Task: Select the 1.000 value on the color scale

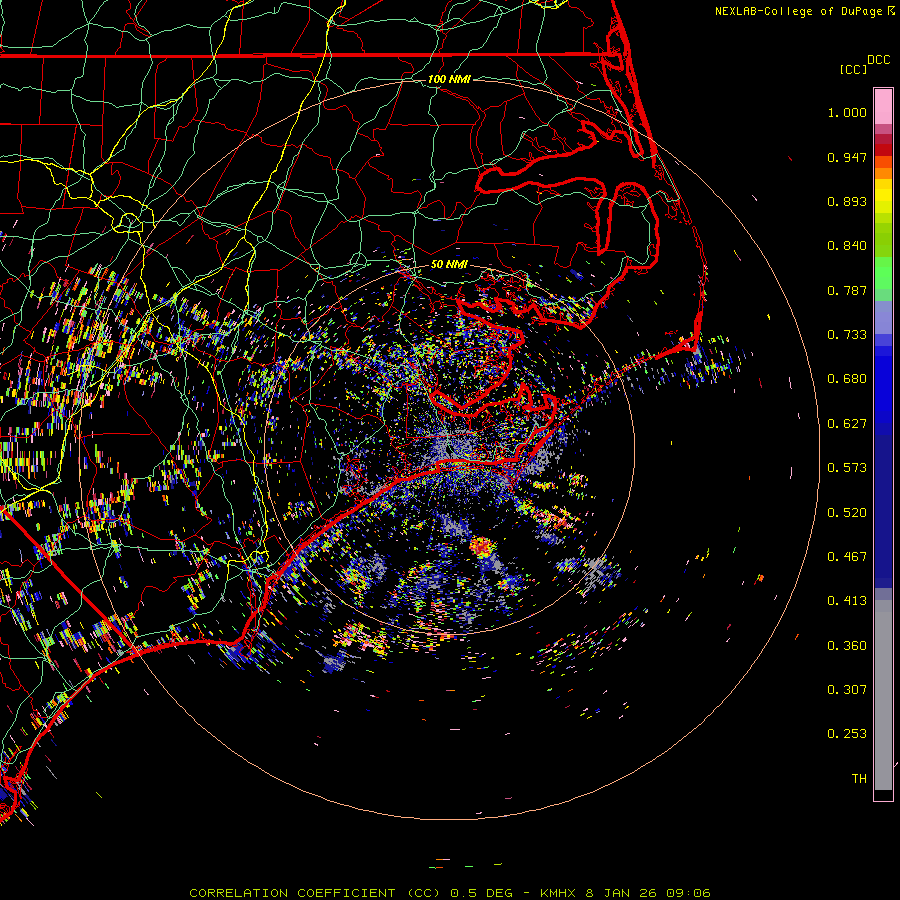Action: click(x=847, y=112)
